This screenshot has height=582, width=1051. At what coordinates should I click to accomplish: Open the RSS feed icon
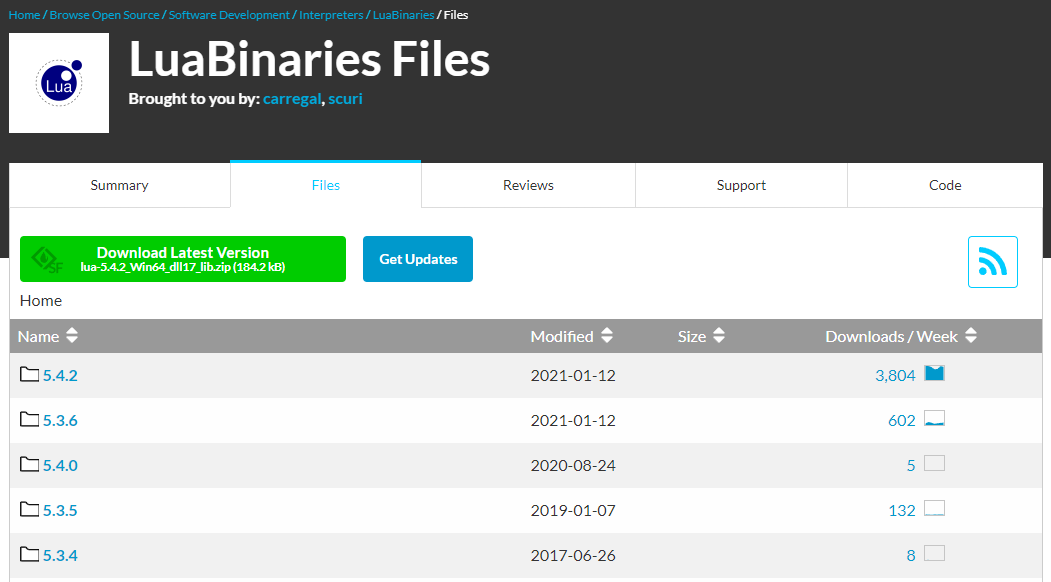[x=993, y=262]
